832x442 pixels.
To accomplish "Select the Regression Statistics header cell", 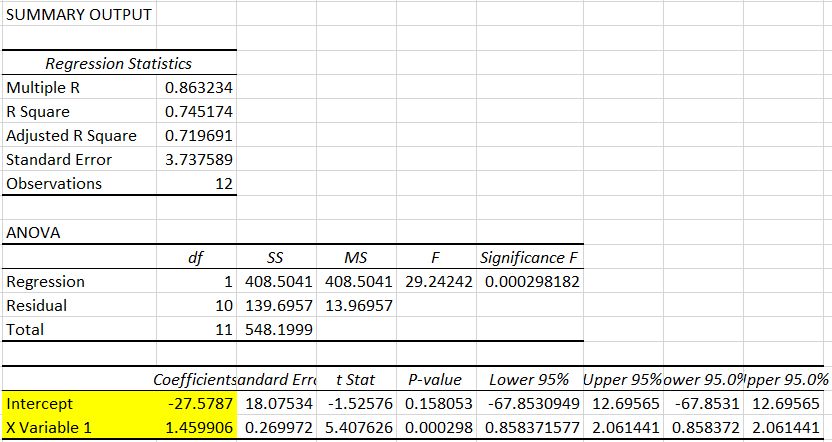I will tap(118, 64).
